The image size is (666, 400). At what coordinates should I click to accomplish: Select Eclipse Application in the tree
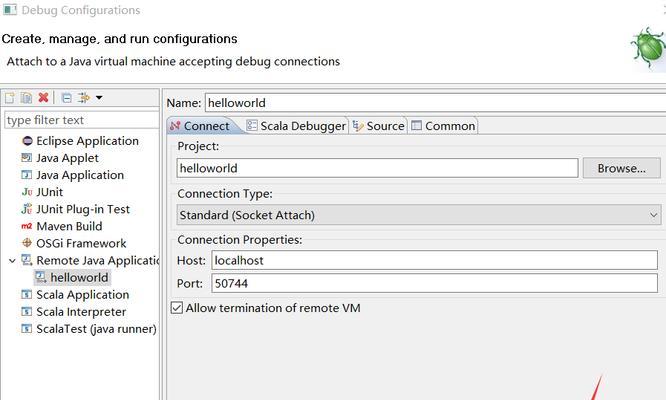tap(87, 141)
